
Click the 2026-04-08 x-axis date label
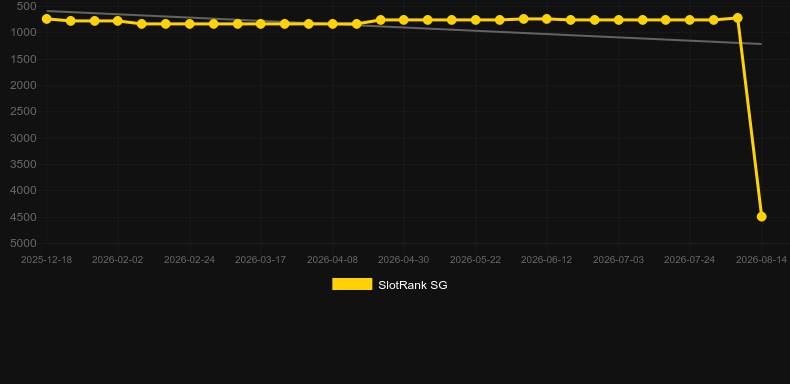click(x=333, y=260)
